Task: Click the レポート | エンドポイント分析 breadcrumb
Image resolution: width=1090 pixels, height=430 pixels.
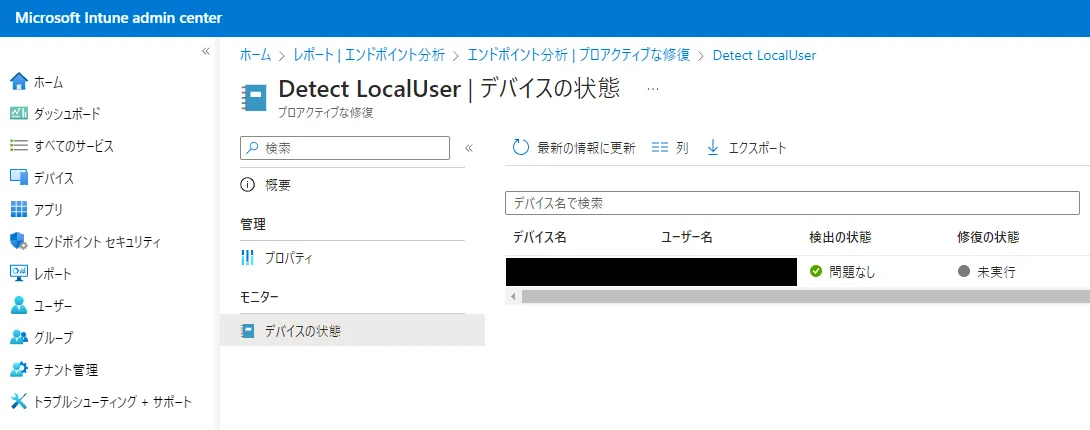Action: tap(369, 55)
